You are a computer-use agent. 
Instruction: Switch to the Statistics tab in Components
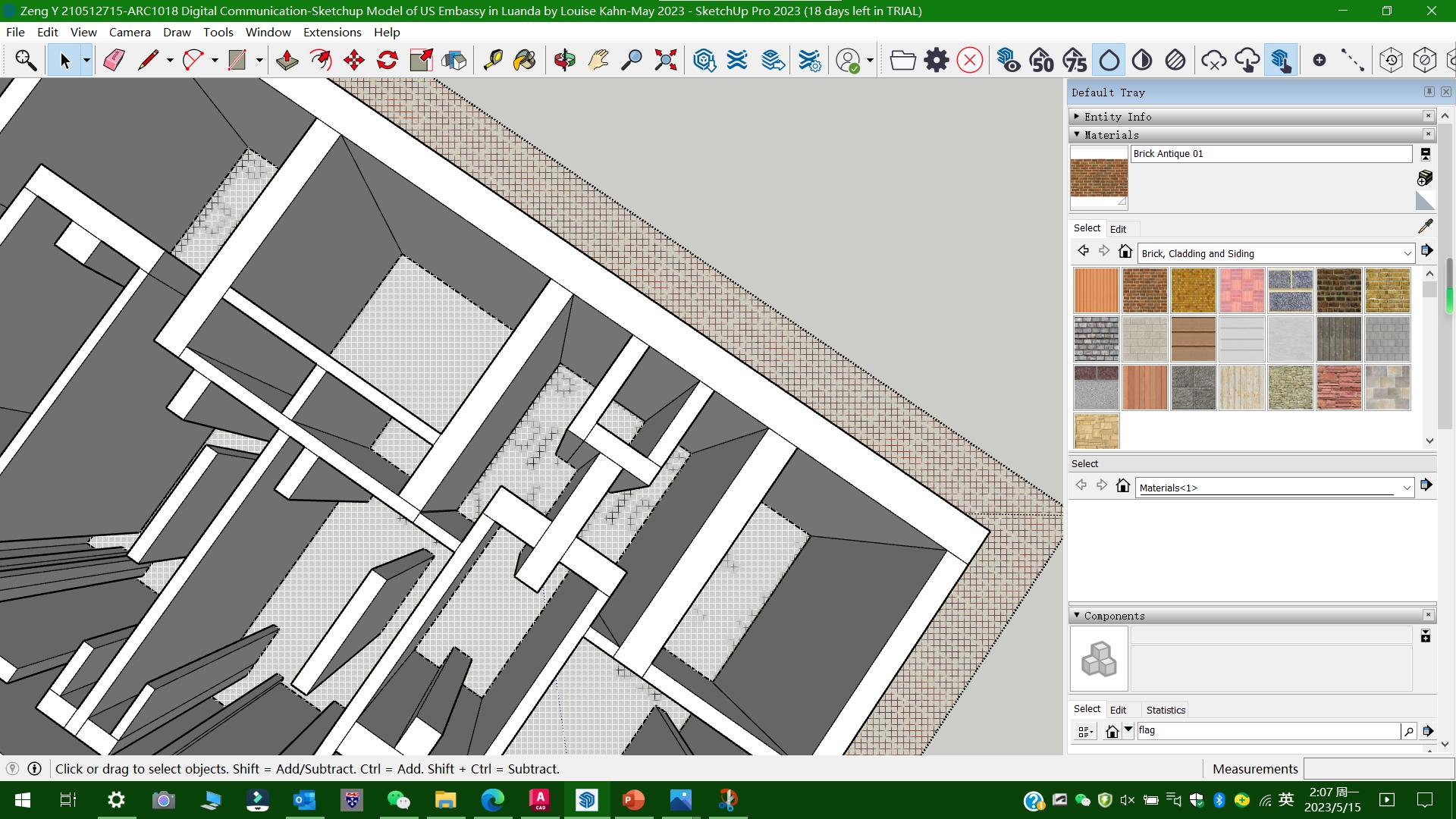[x=1165, y=710]
